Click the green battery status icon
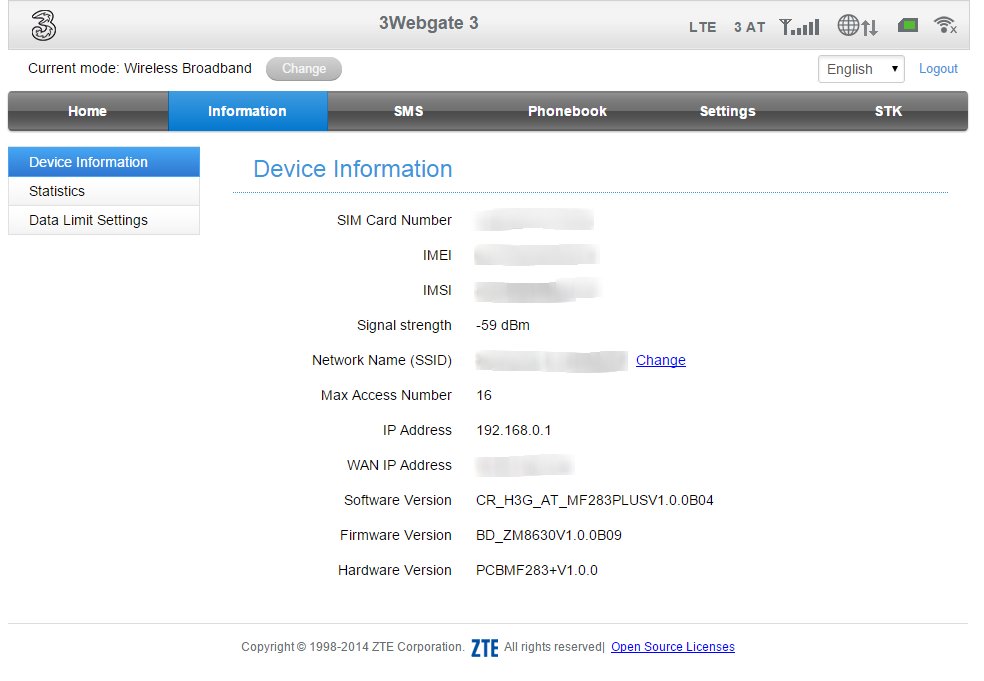 pyautogui.click(x=908, y=26)
